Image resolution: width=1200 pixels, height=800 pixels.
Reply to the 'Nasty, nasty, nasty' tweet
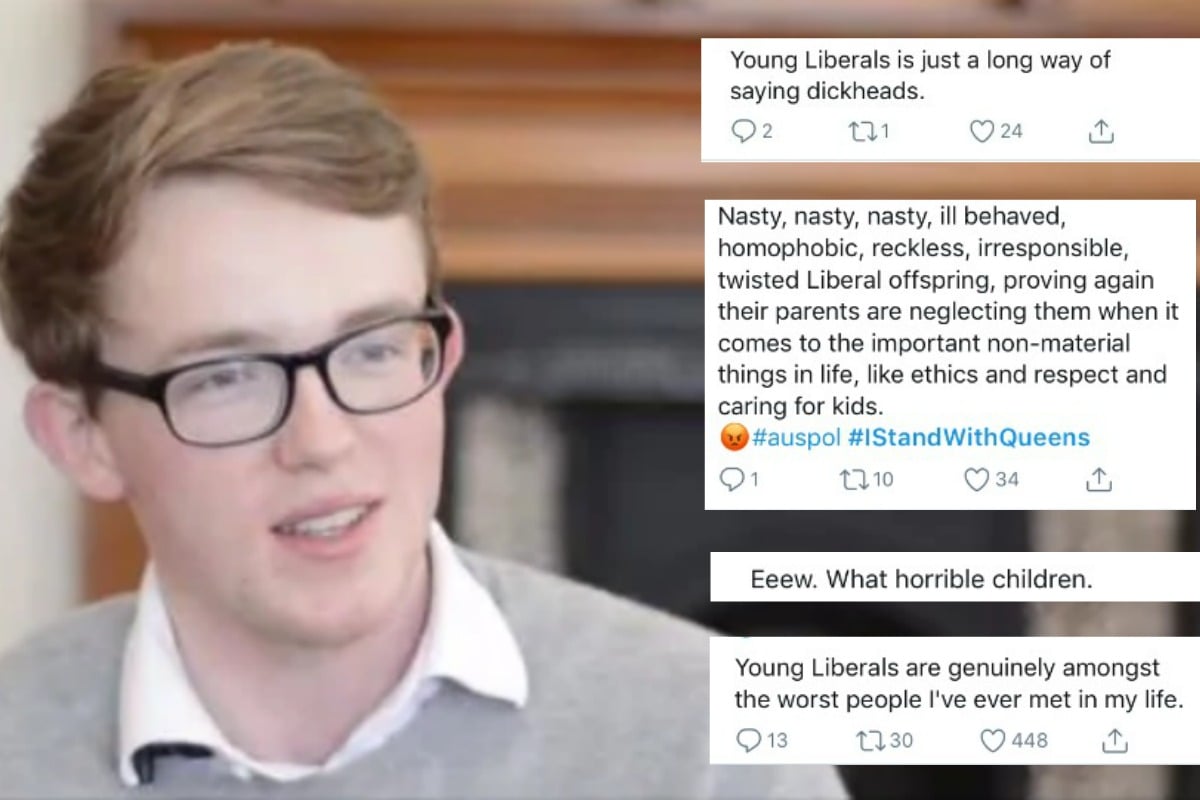click(731, 480)
